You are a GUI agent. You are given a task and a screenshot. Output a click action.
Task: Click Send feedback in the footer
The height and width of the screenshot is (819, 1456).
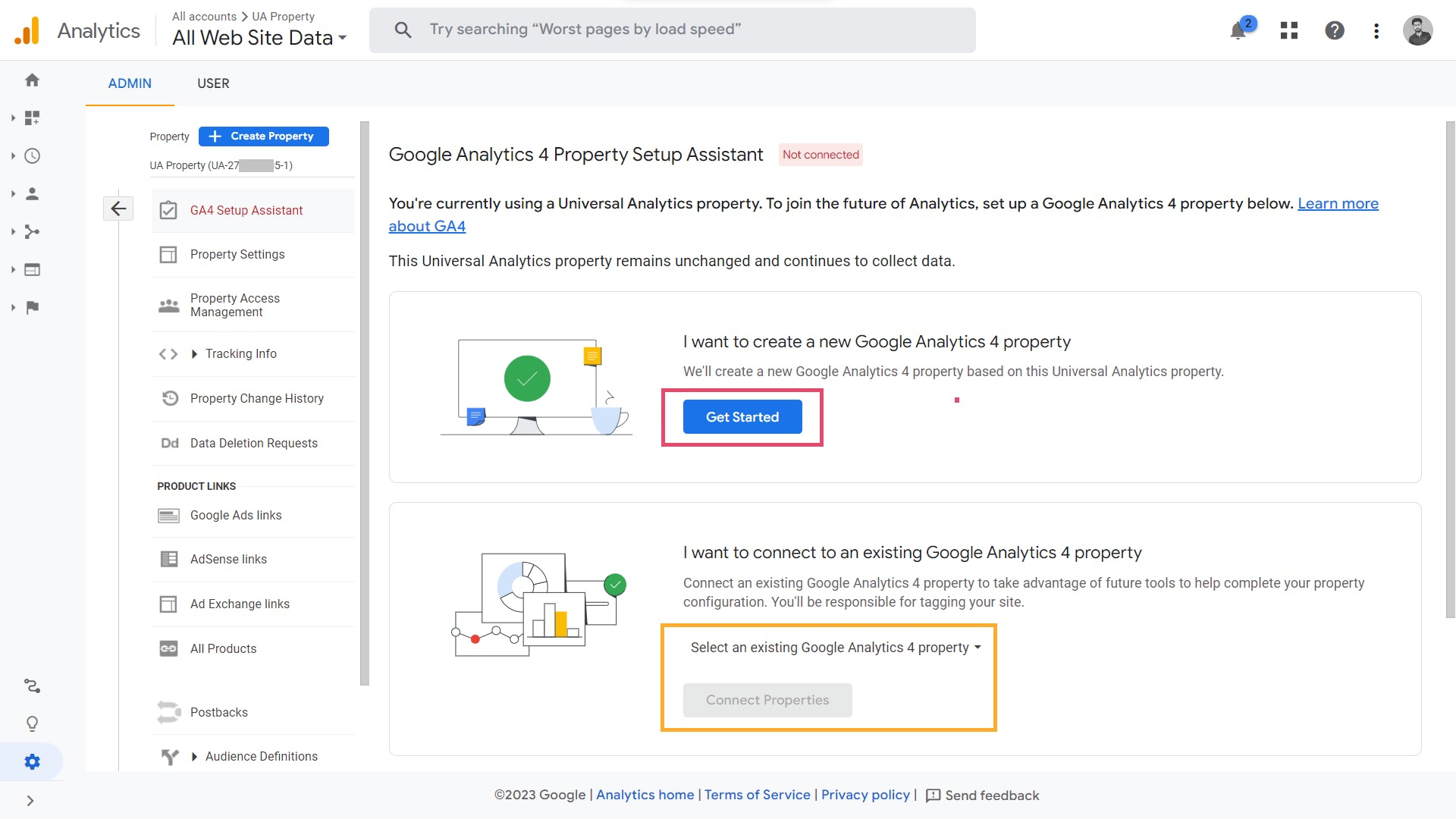click(x=983, y=795)
